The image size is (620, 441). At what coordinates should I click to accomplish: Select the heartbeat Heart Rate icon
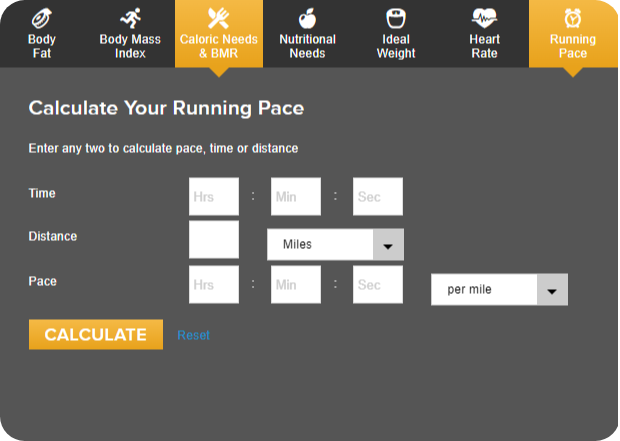pos(484,18)
